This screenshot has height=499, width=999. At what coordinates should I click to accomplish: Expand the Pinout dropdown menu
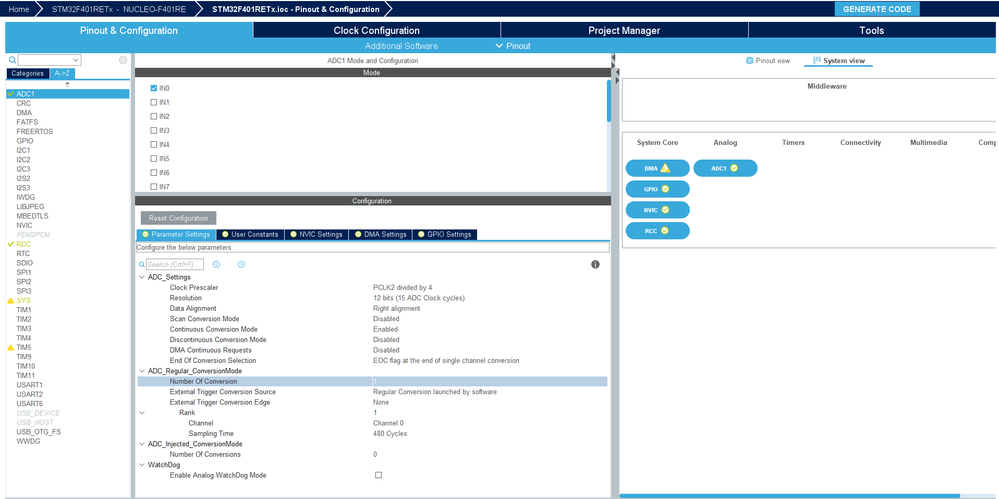(513, 46)
